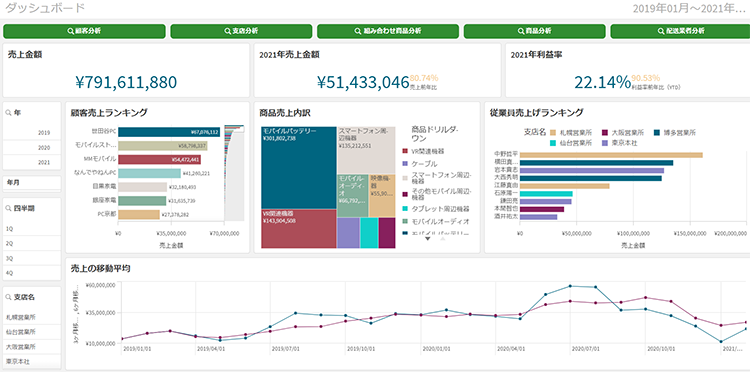
Task: Open the 商品分析 sheet button
Action: (535, 31)
